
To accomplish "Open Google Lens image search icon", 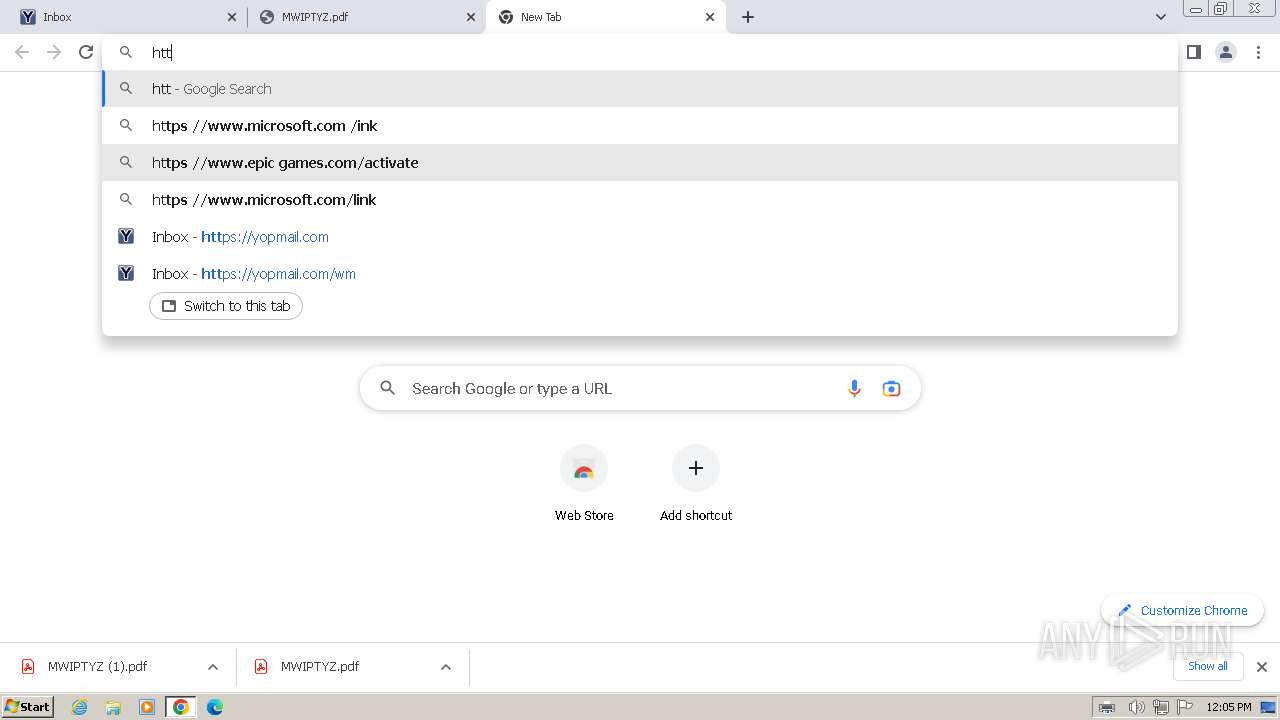I will (x=891, y=388).
